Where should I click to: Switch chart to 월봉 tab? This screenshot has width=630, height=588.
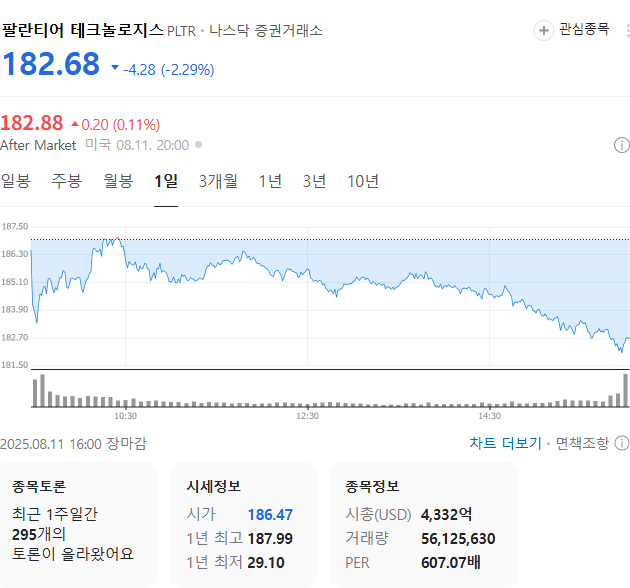pyautogui.click(x=118, y=181)
